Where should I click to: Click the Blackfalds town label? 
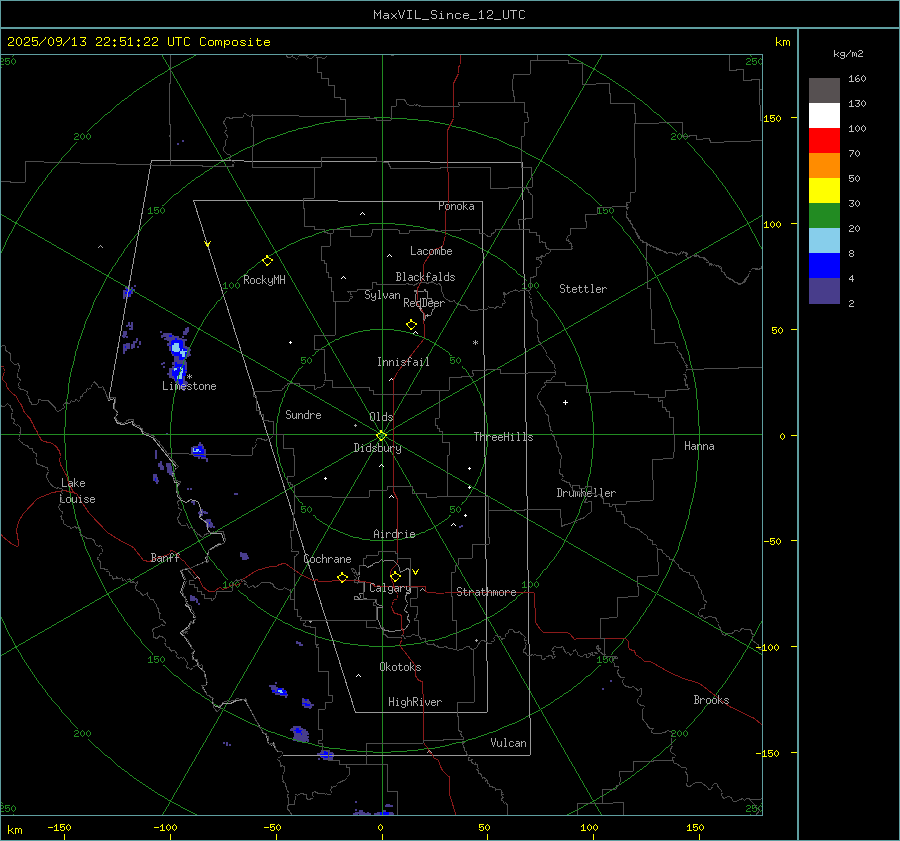(x=425, y=277)
